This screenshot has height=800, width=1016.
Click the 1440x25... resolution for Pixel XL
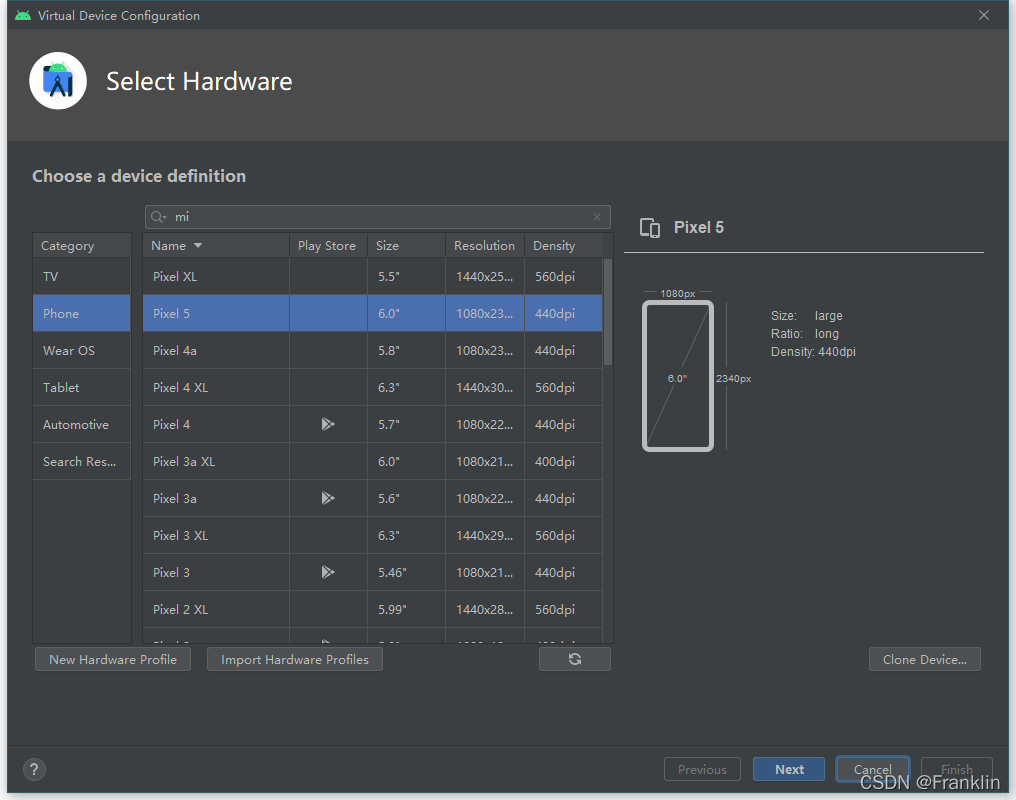485,277
